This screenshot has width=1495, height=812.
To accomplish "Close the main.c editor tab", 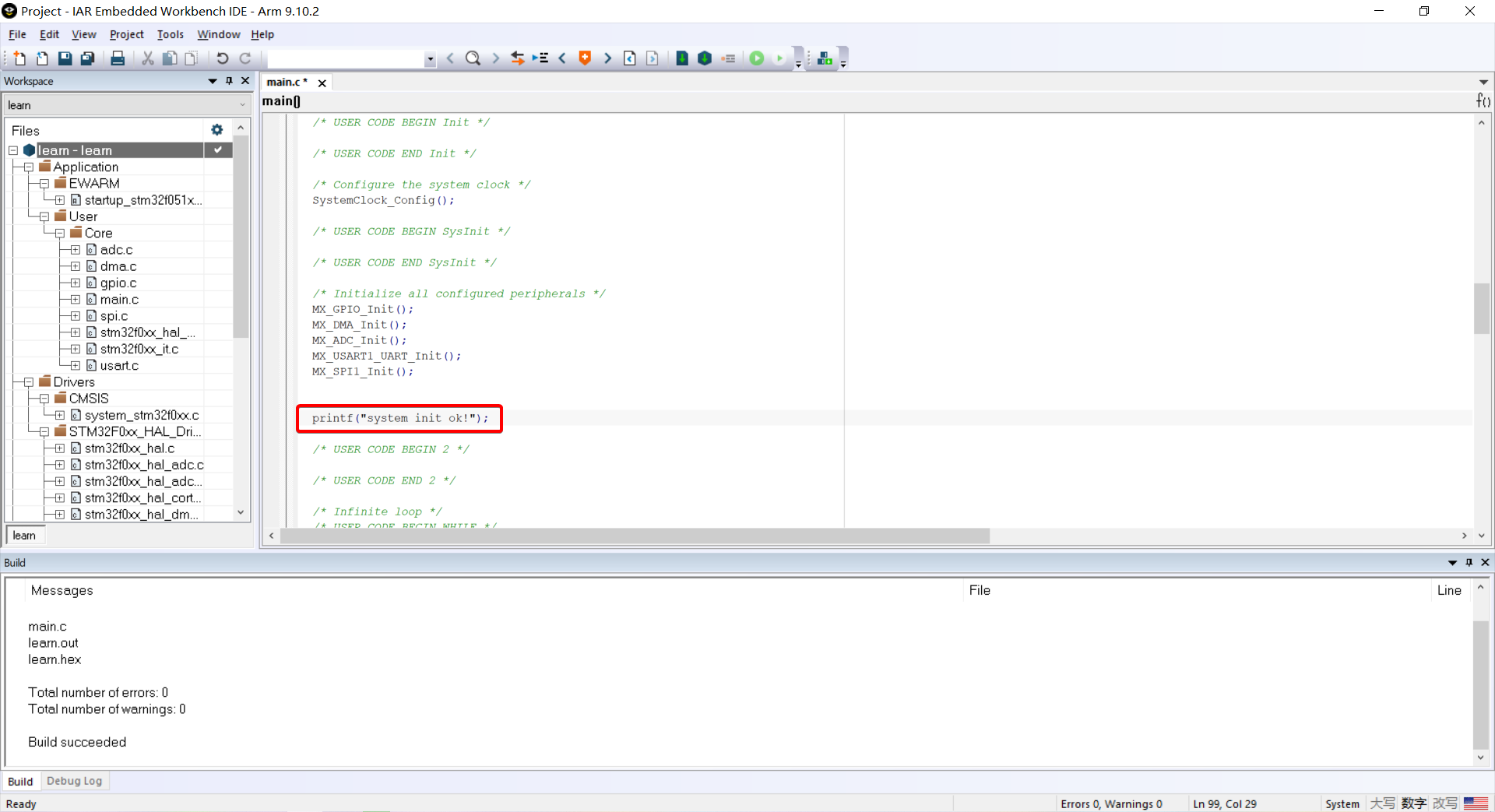I will point(322,83).
